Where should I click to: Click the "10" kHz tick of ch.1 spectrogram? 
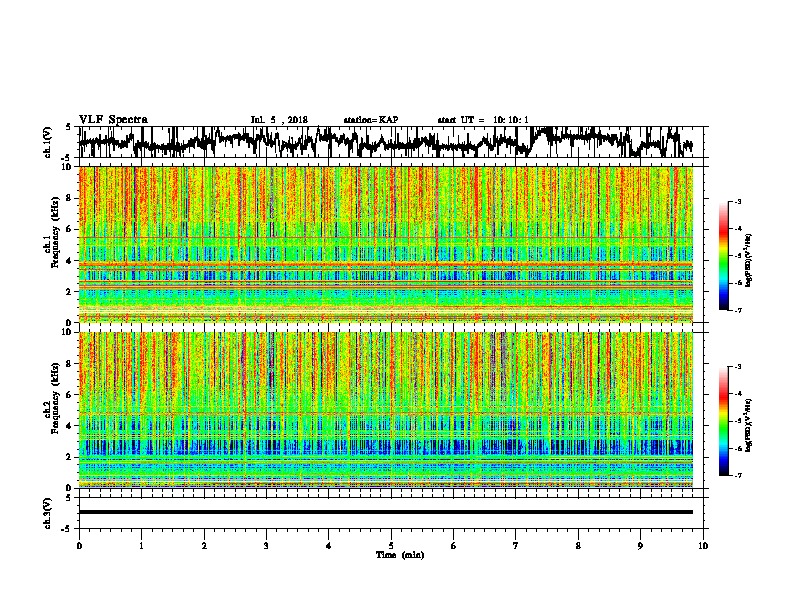(69, 167)
